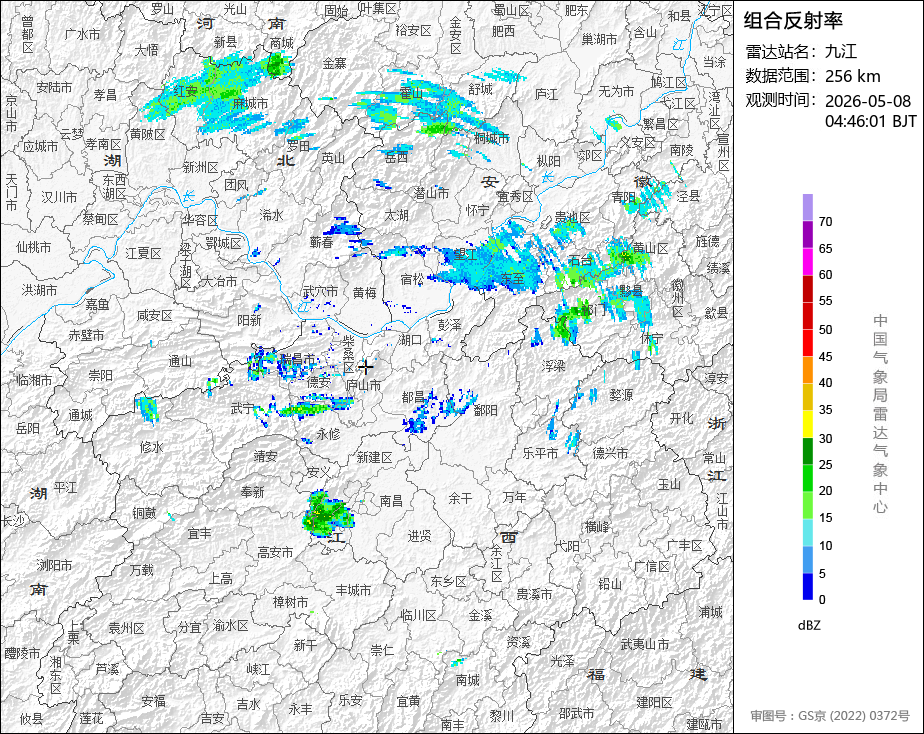Click the 浮梁 county label

point(553,366)
